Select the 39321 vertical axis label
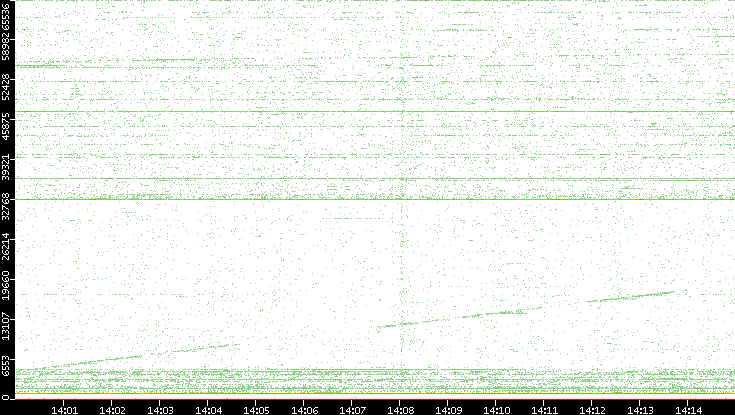 [7, 167]
